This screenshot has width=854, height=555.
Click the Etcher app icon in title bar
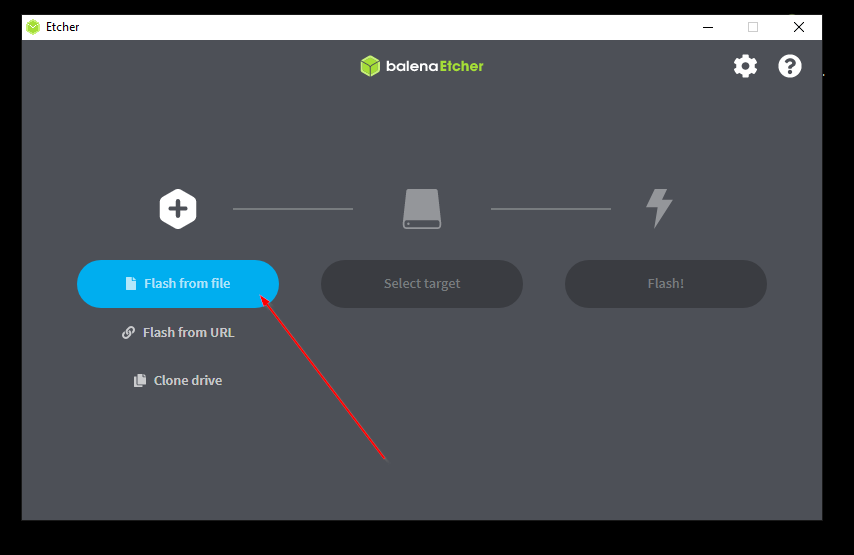coord(33,27)
